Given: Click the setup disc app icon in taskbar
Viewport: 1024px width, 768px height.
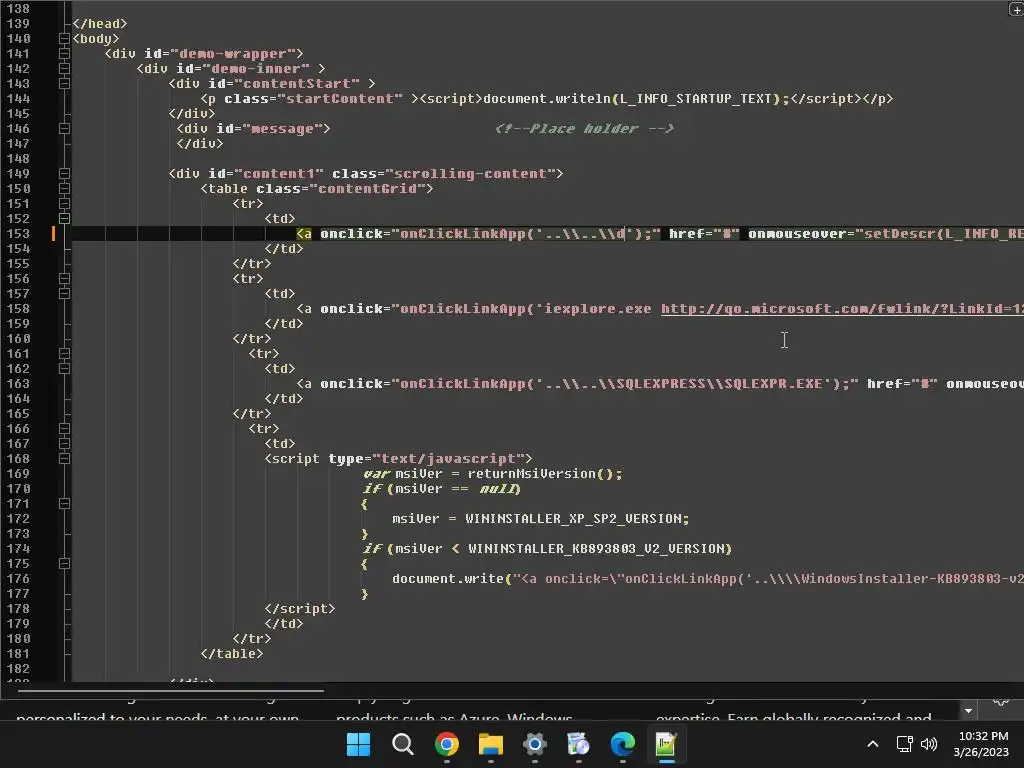Looking at the screenshot, I should click(578, 744).
